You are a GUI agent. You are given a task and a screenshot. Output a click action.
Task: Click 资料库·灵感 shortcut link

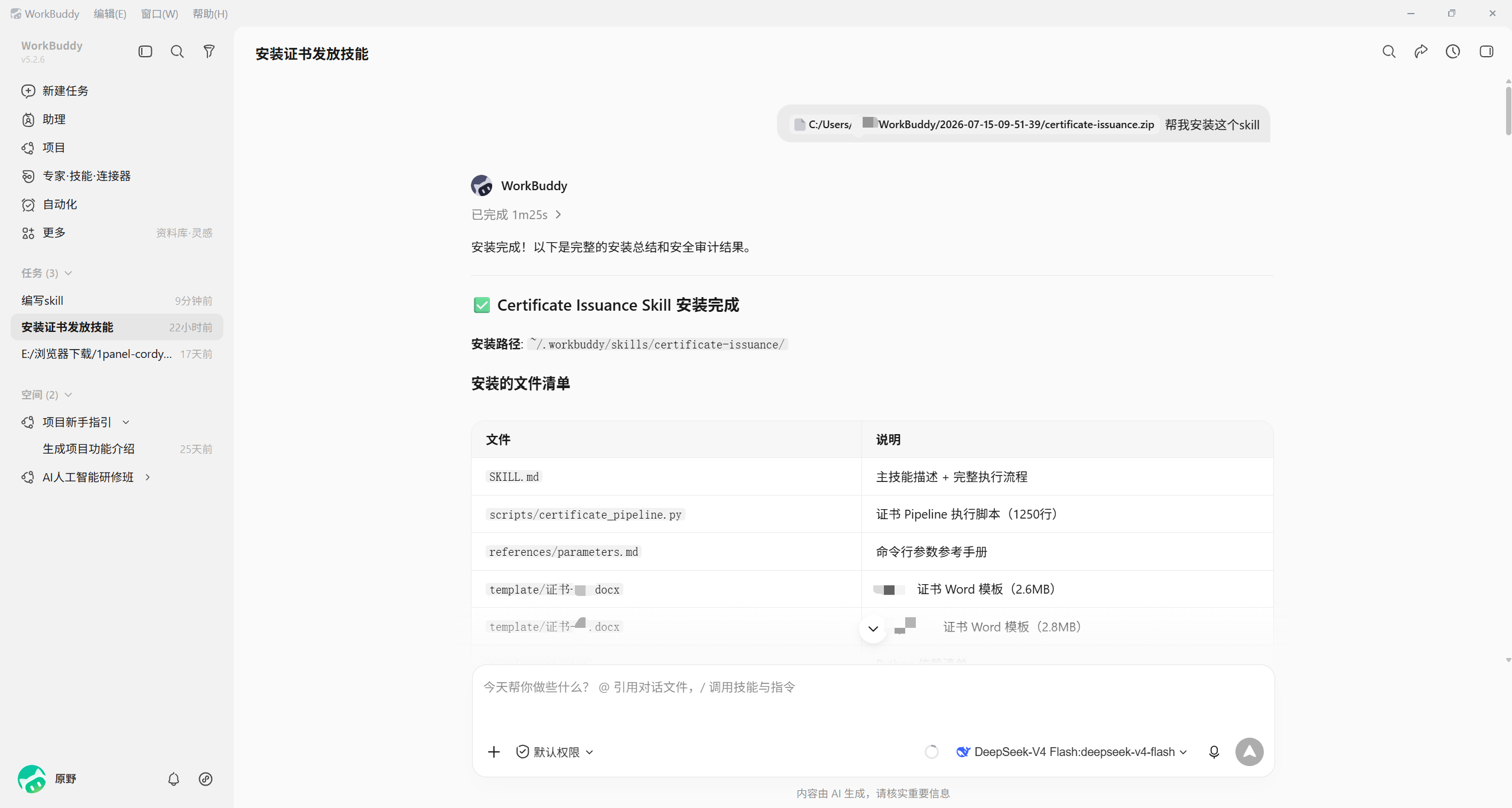pos(184,233)
